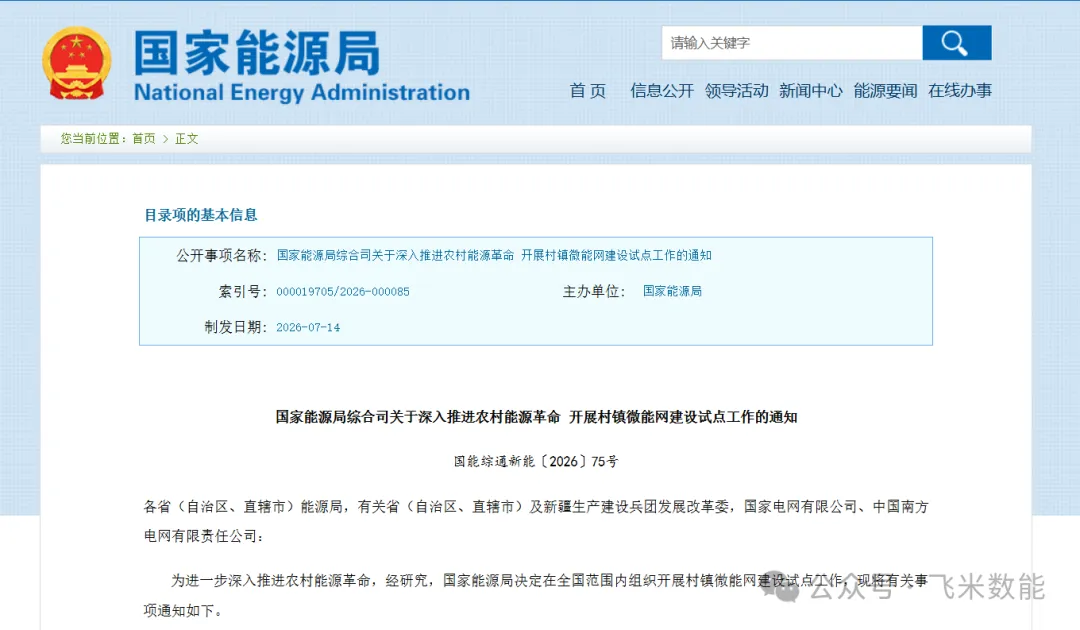This screenshot has height=630, width=1080.
Task: Click document number 国能综通新能〔2026〕75号
Action: click(x=536, y=461)
